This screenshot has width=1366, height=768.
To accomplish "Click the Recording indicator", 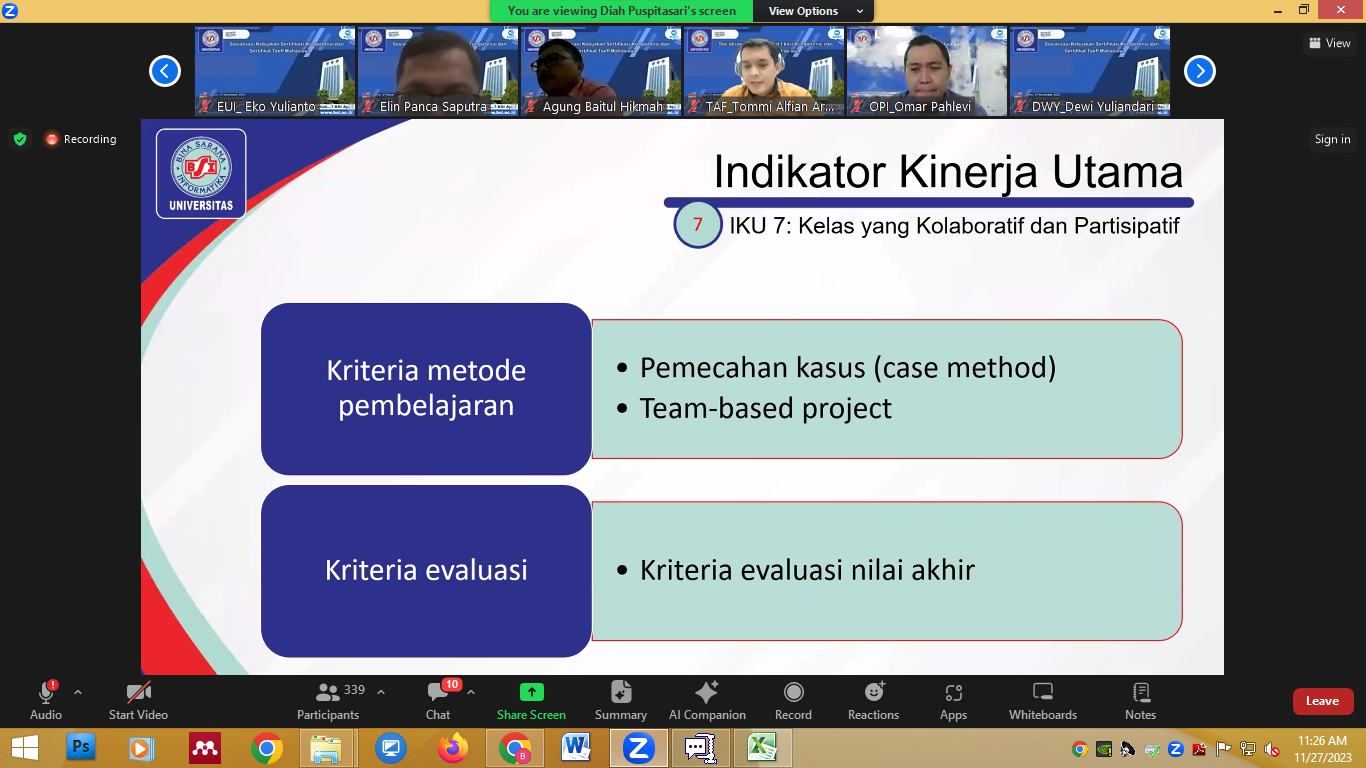I will 81,139.
